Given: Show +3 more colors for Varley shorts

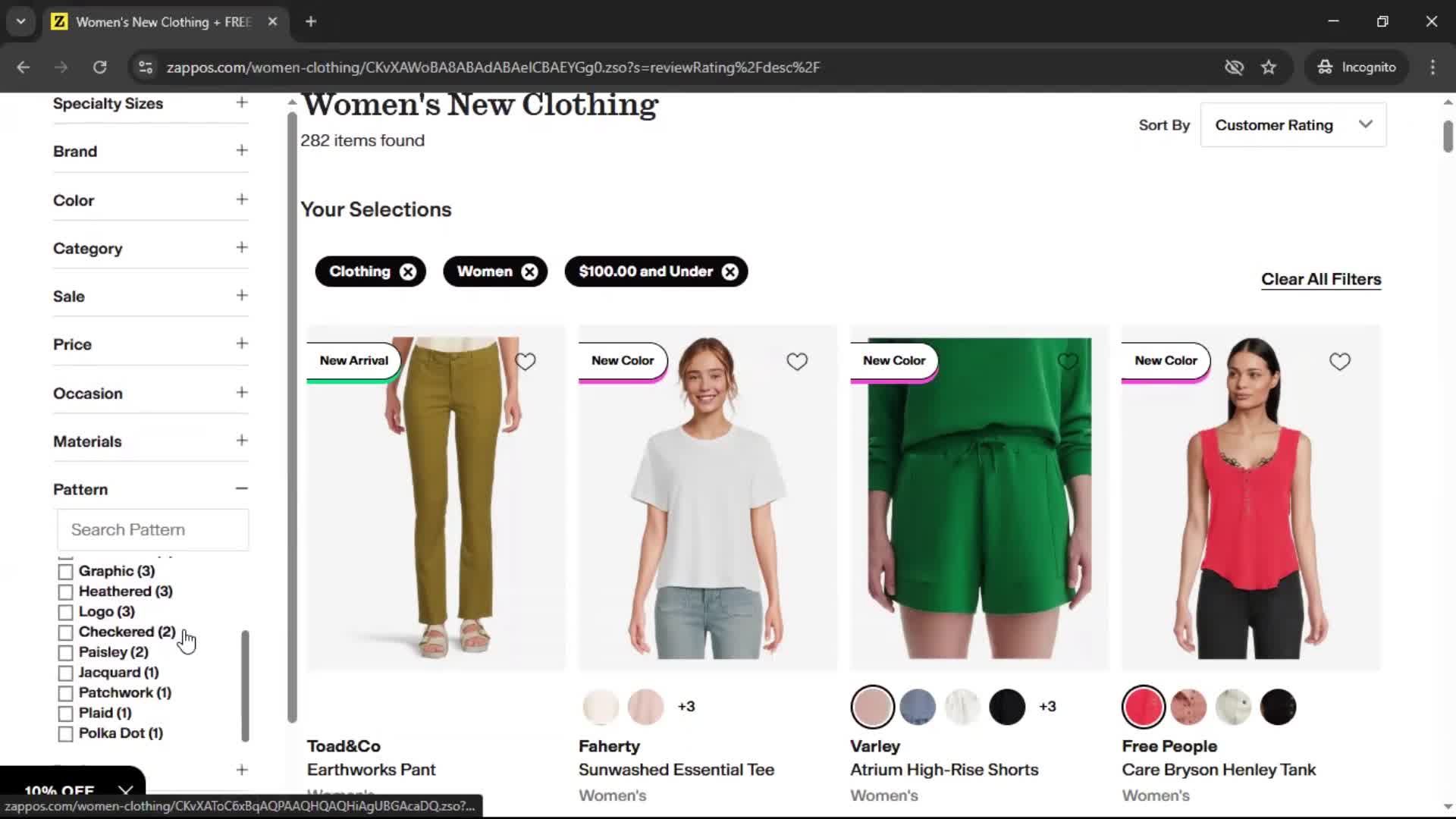Looking at the screenshot, I should pyautogui.click(x=1047, y=707).
